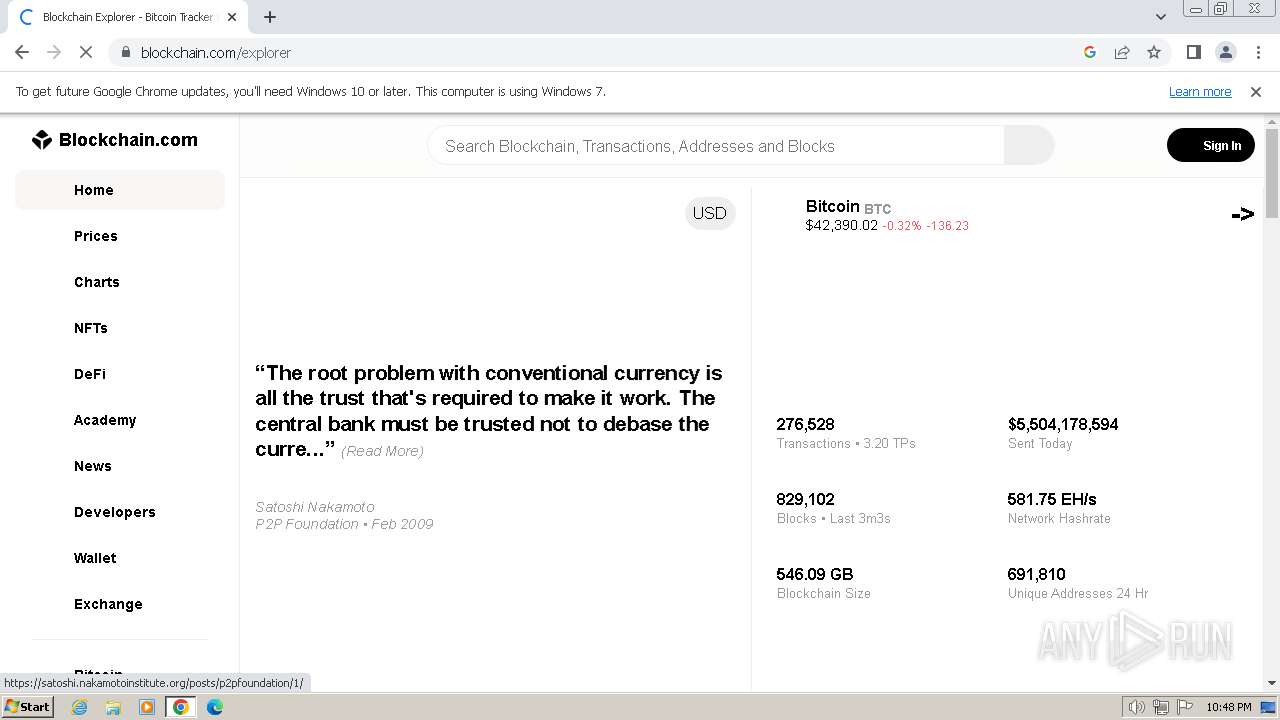Dismiss the Chrome update notification bar
The height and width of the screenshot is (720, 1280).
coord(1256,92)
